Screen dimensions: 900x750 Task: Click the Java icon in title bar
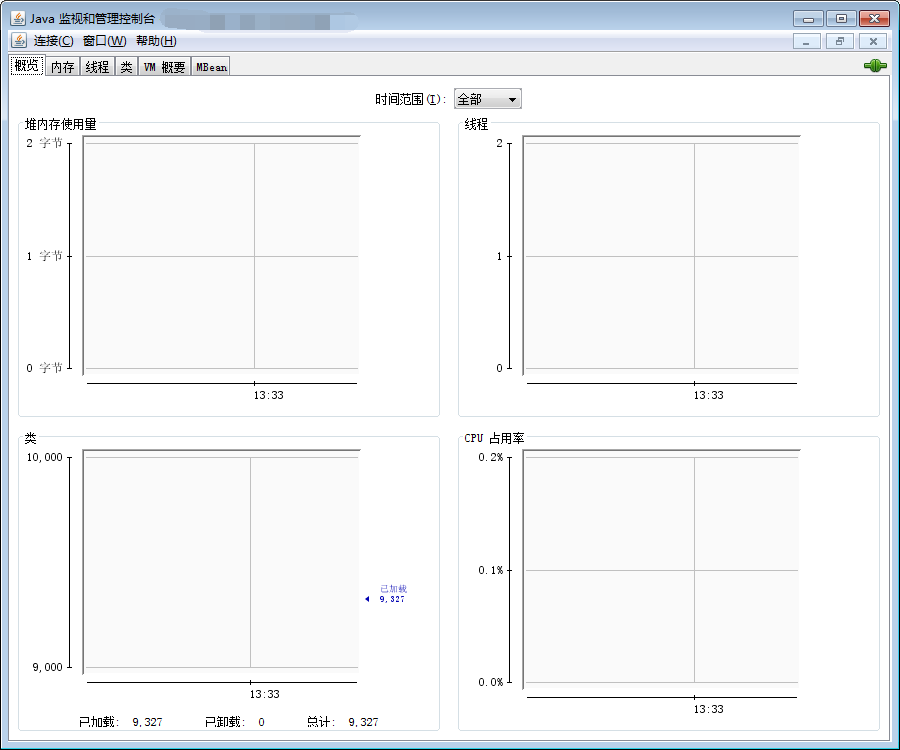(x=18, y=18)
